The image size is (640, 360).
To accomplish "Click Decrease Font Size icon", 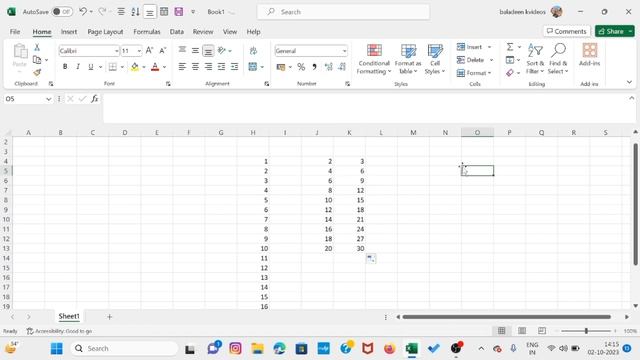I will coord(162,51).
